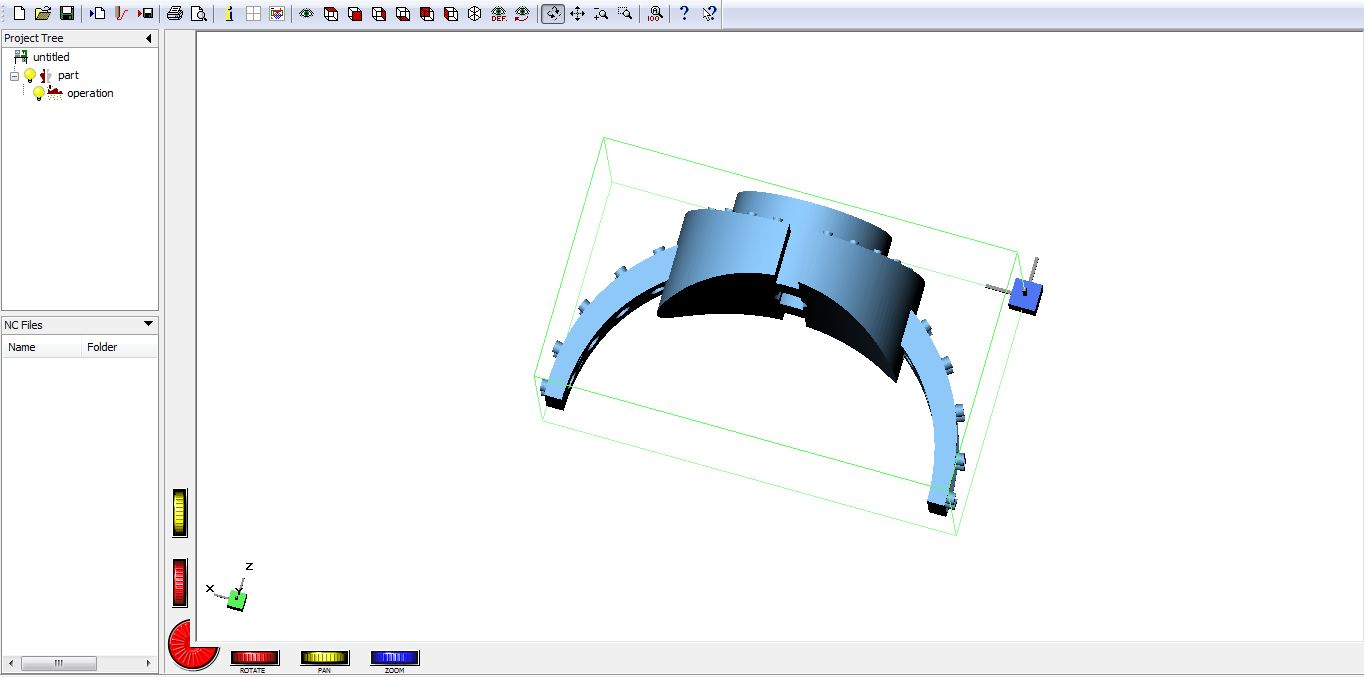
Task: Open the NC Files dropdown arrow
Action: (149, 324)
